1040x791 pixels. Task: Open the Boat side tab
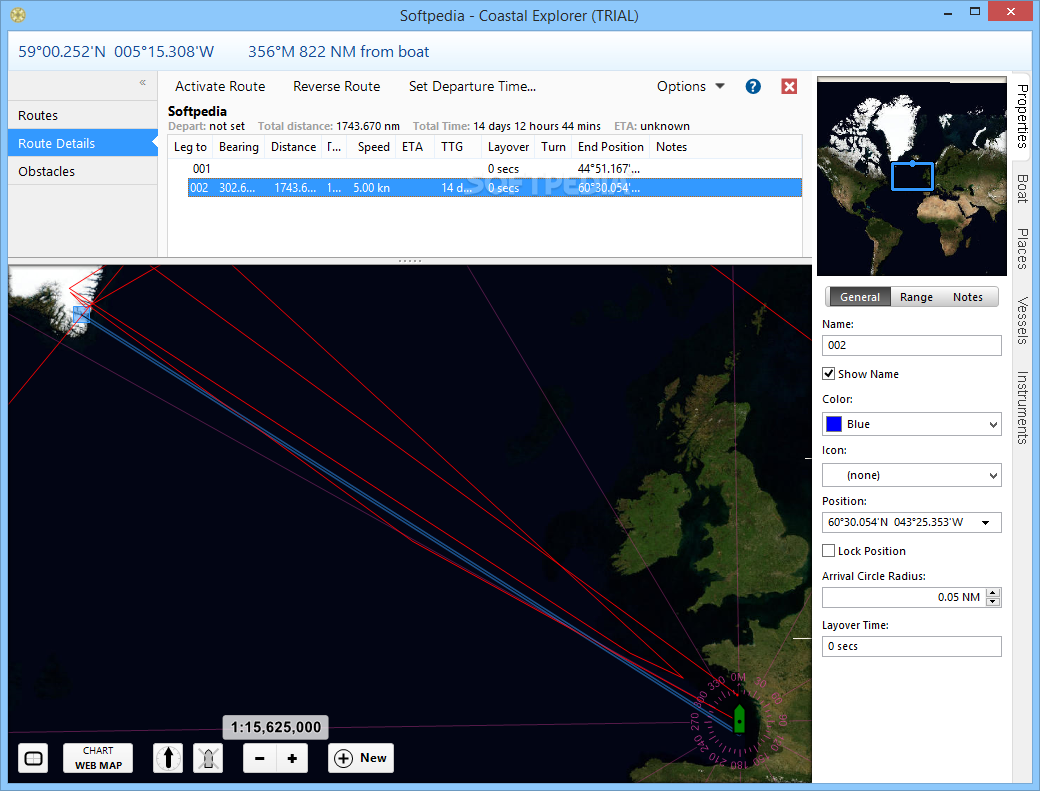point(1022,188)
